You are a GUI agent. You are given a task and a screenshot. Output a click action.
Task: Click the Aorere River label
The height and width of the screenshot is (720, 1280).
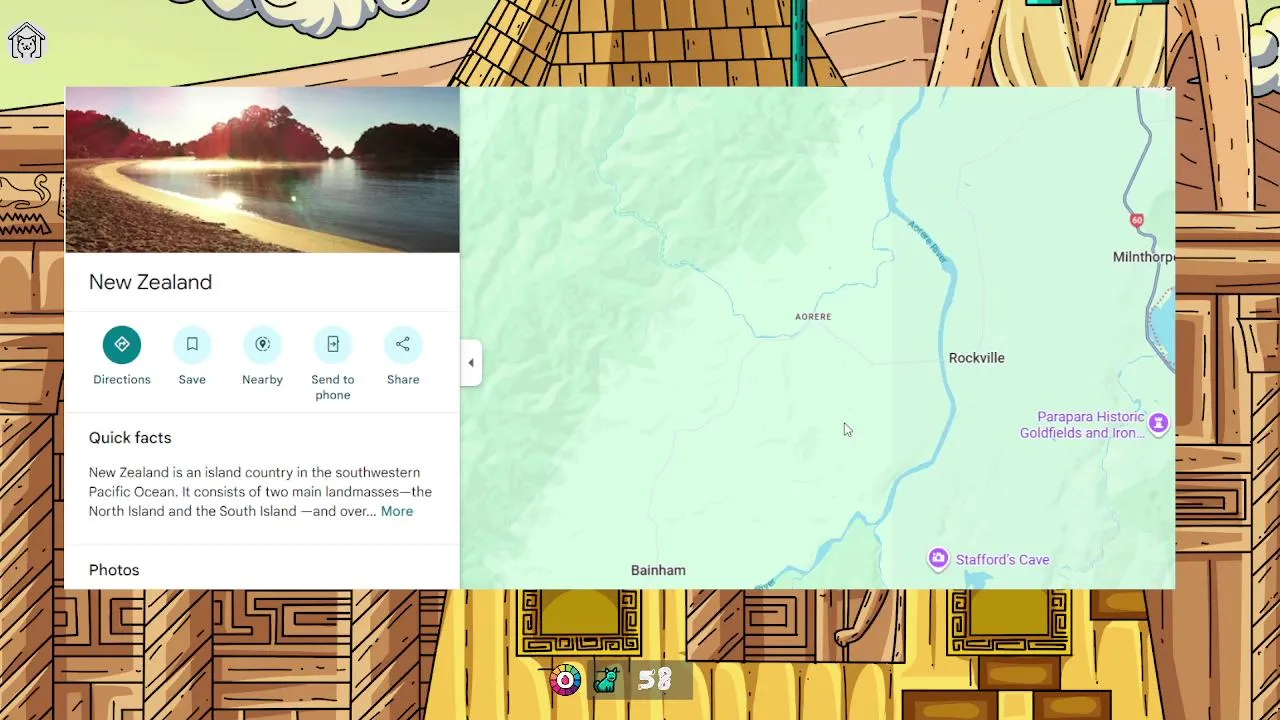point(927,241)
